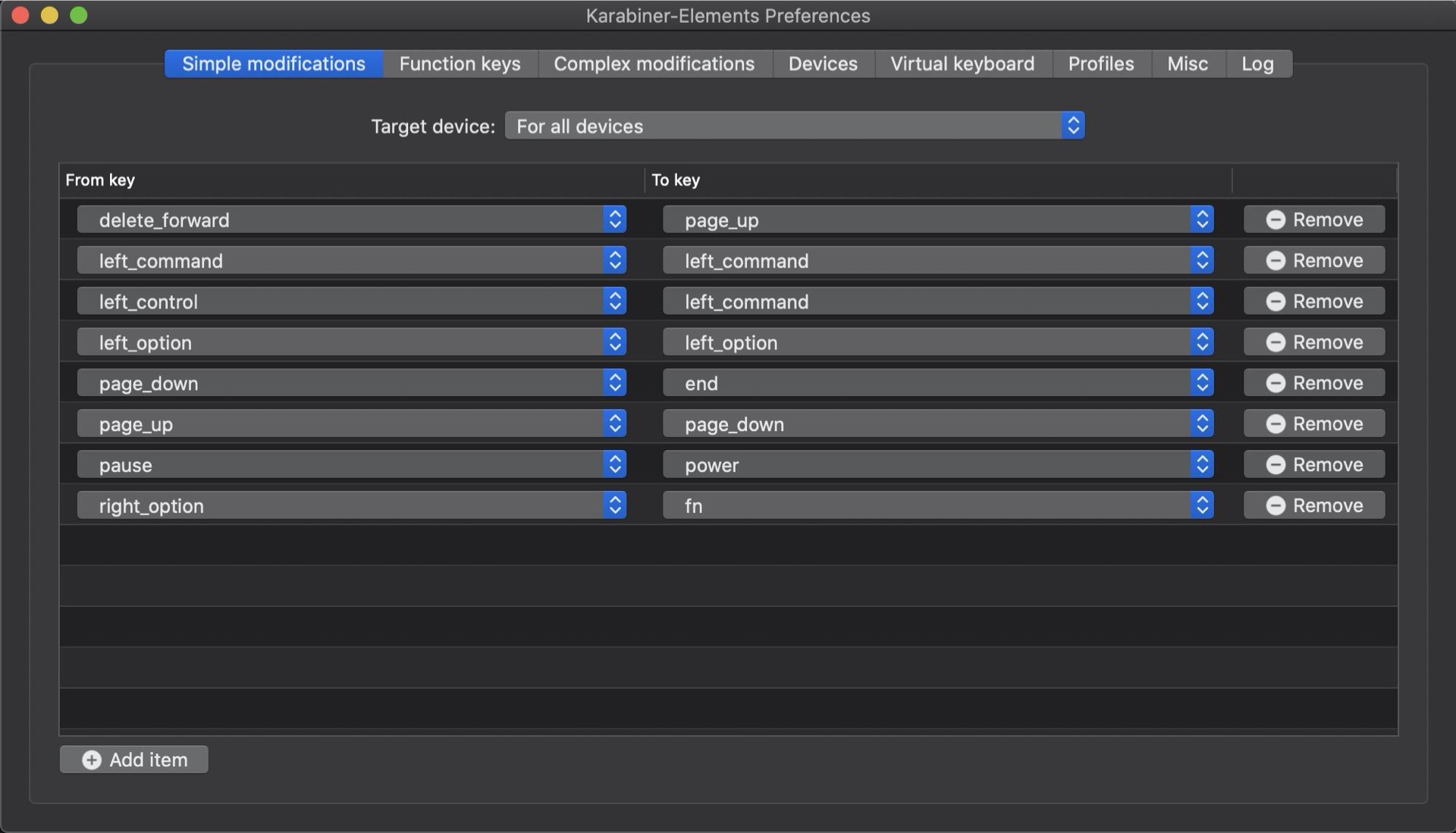Image resolution: width=1456 pixels, height=833 pixels.
Task: Open the left_control From key dropdown
Action: 351,301
